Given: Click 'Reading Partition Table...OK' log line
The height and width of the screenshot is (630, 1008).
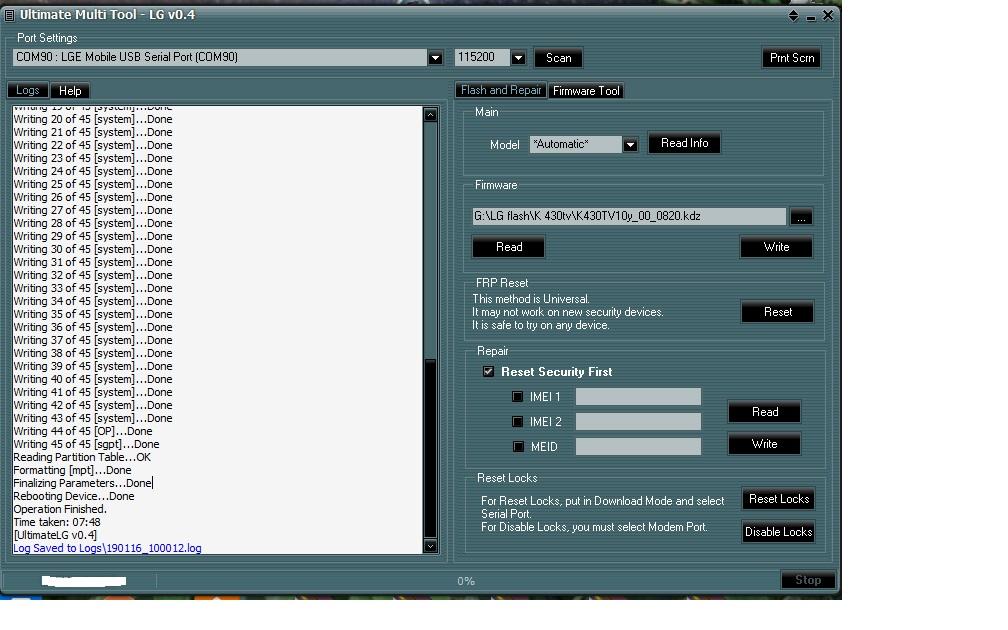Looking at the screenshot, I should pos(82,457).
